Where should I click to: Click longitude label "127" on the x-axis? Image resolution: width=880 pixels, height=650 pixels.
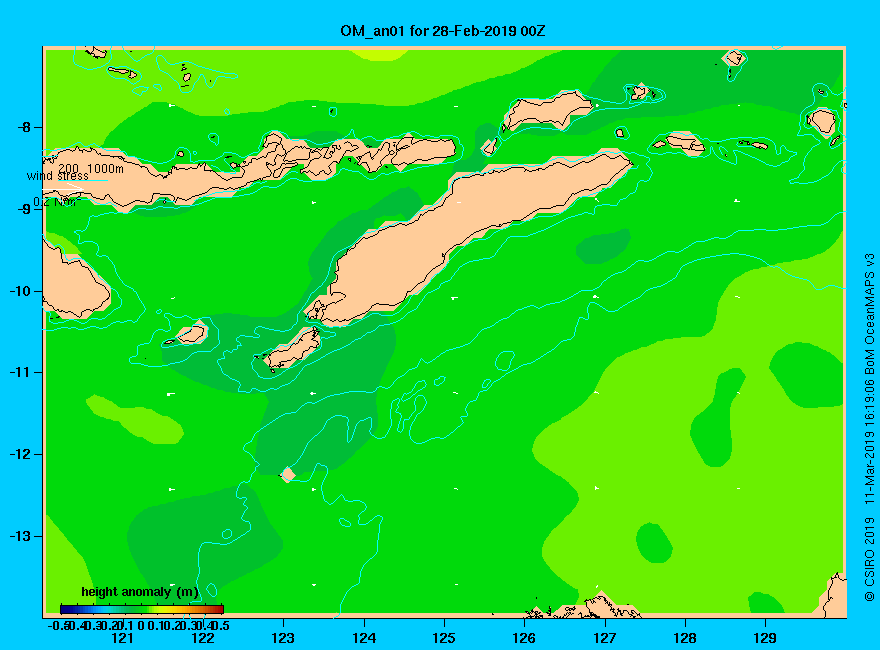pos(604,638)
